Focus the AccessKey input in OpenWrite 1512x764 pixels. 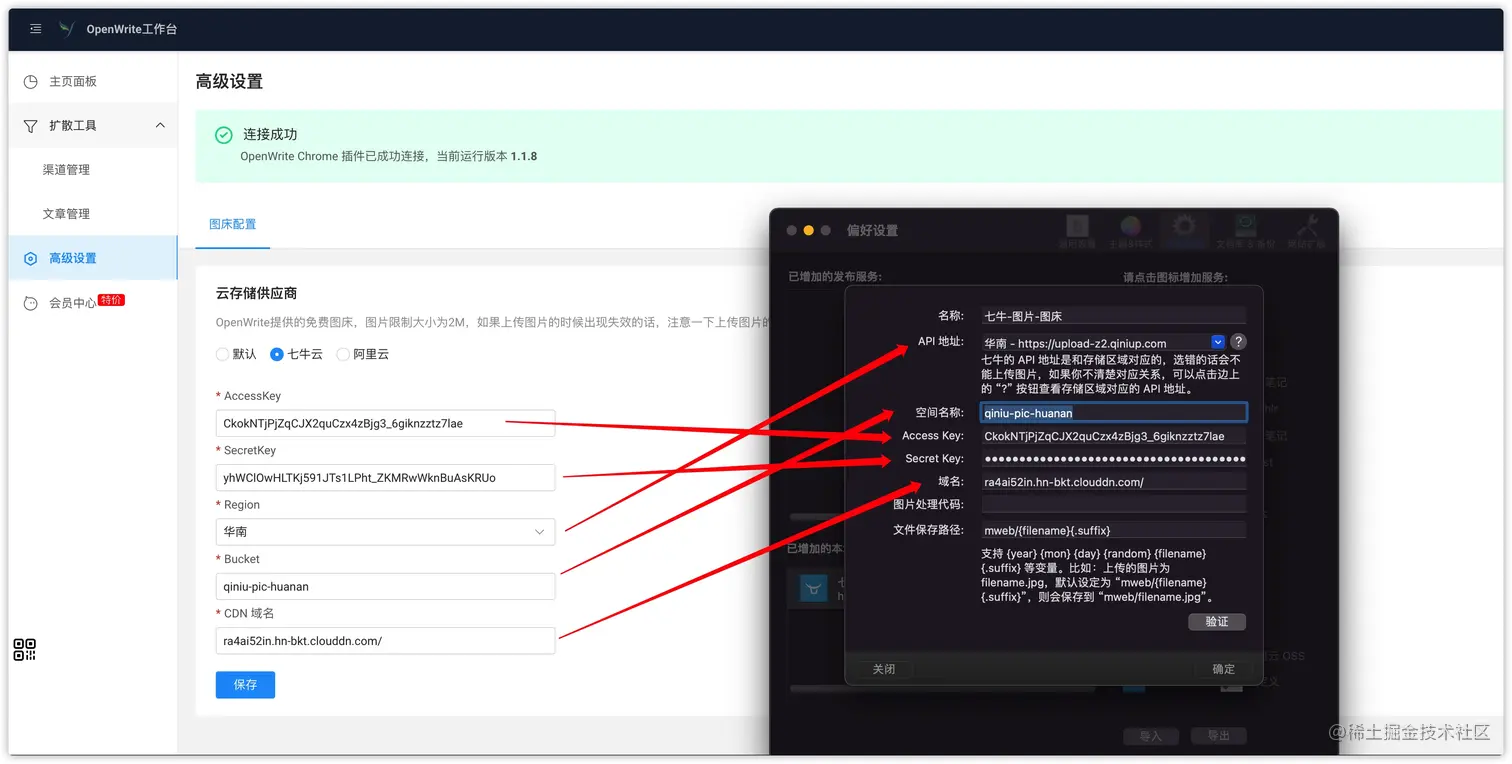(385, 423)
